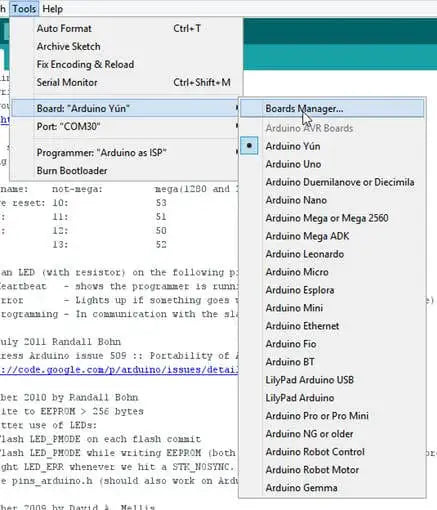Run Auto Format command
This screenshot has width=437, height=510.
pyautogui.click(x=125, y=29)
